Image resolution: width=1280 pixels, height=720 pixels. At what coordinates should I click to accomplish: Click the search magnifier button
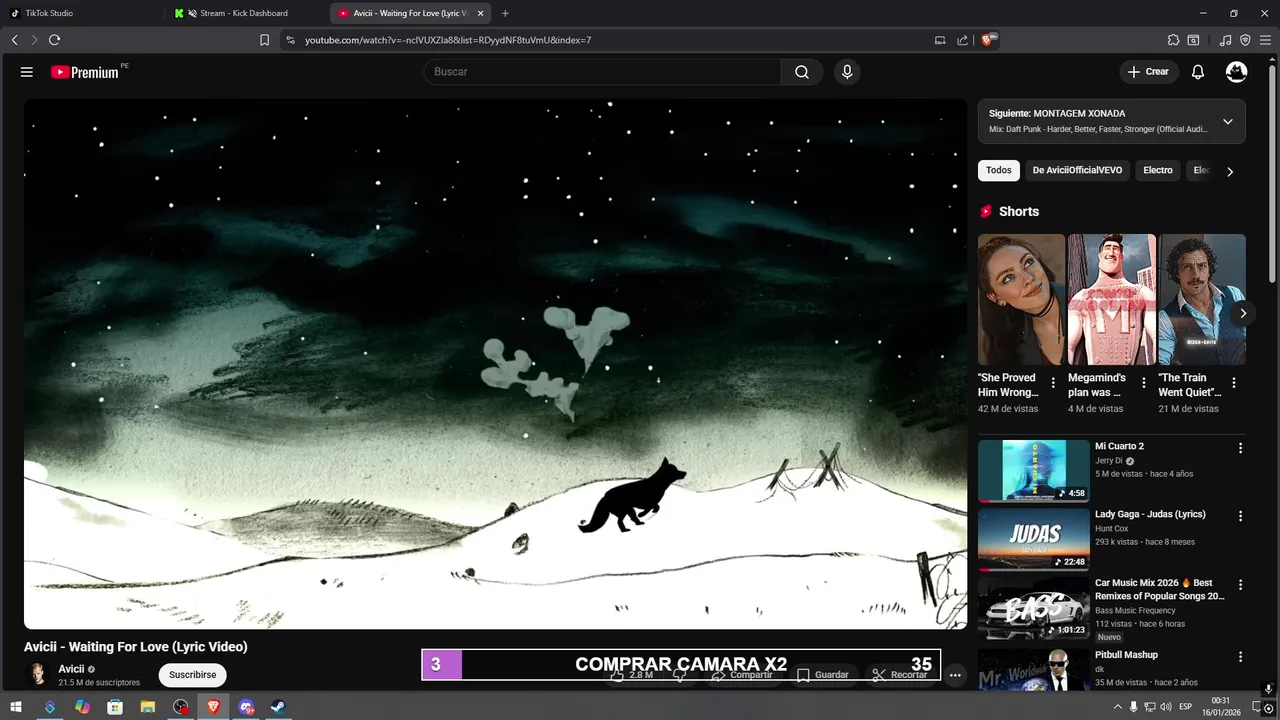pos(802,72)
